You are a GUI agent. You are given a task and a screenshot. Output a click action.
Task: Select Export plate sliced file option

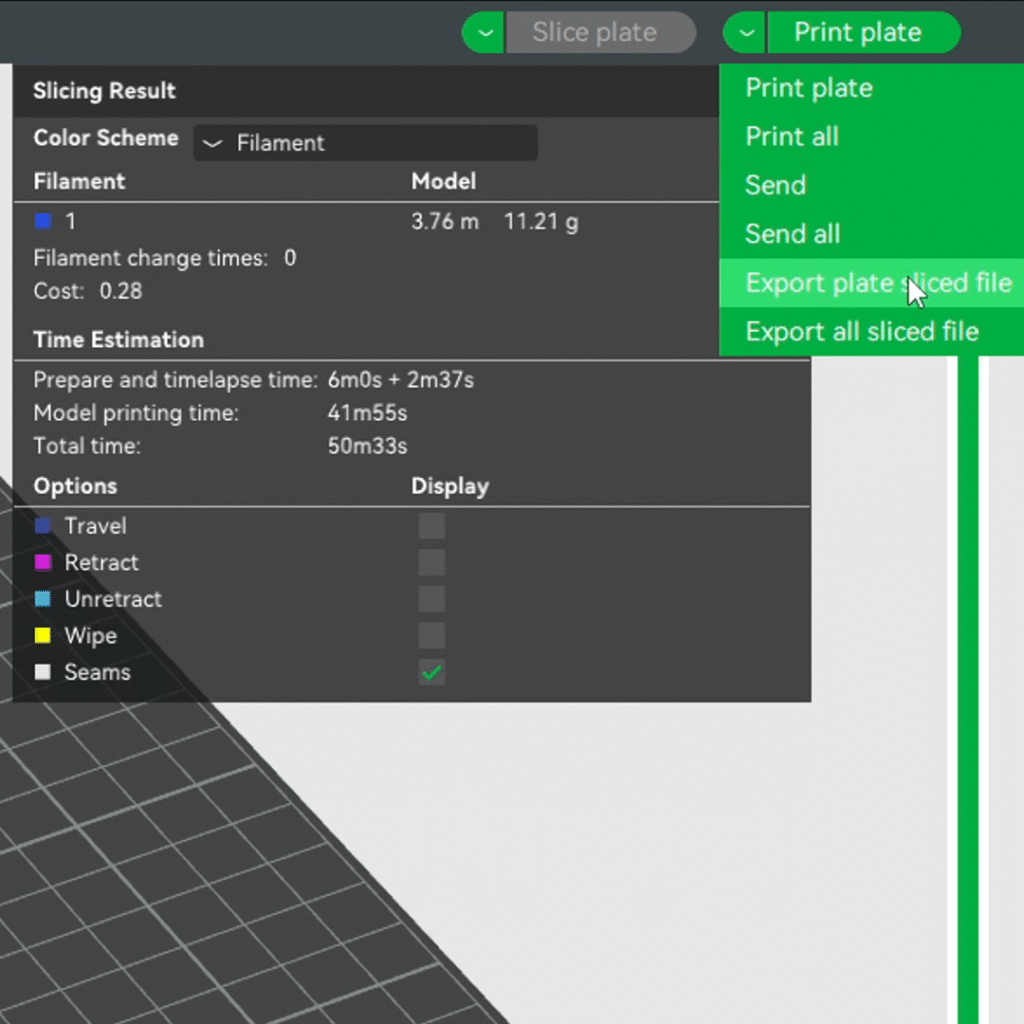877,283
